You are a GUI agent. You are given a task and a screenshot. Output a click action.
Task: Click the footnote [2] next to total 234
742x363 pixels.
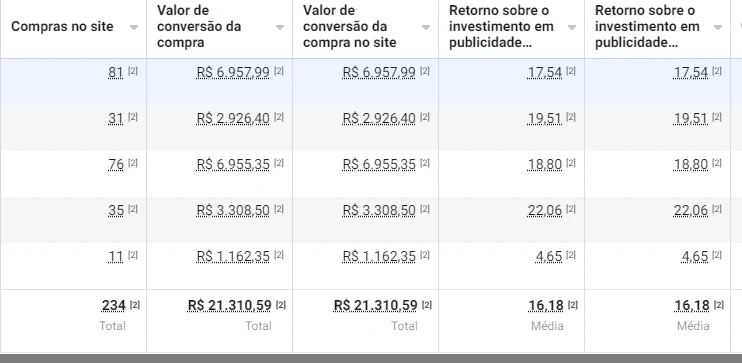135,305
